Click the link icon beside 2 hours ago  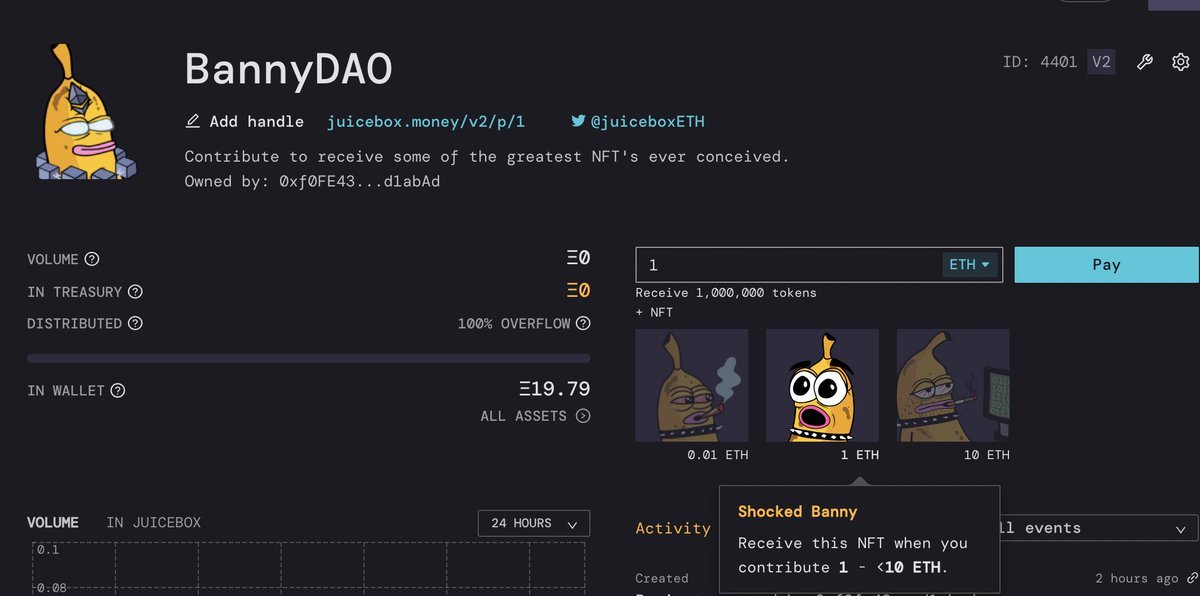pos(1191,579)
